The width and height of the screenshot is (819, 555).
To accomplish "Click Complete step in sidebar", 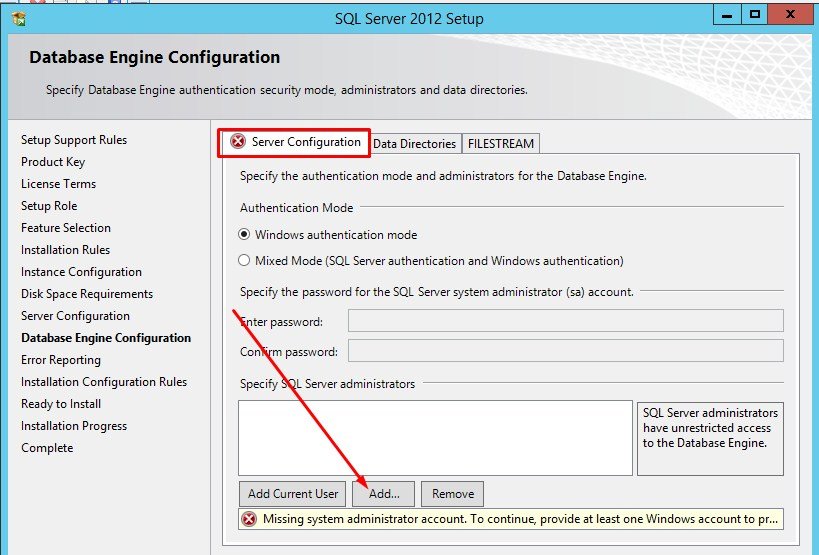I will click(x=47, y=448).
